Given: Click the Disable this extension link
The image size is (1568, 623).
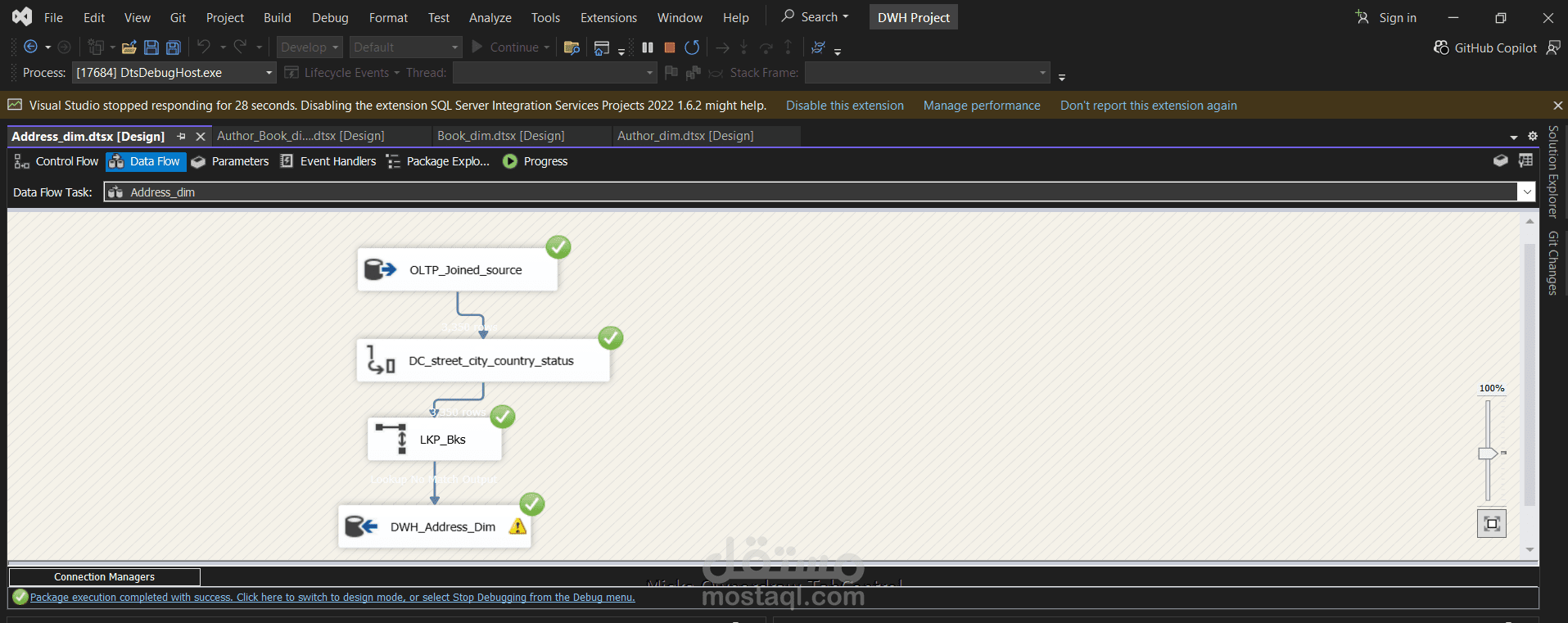Looking at the screenshot, I should [845, 106].
